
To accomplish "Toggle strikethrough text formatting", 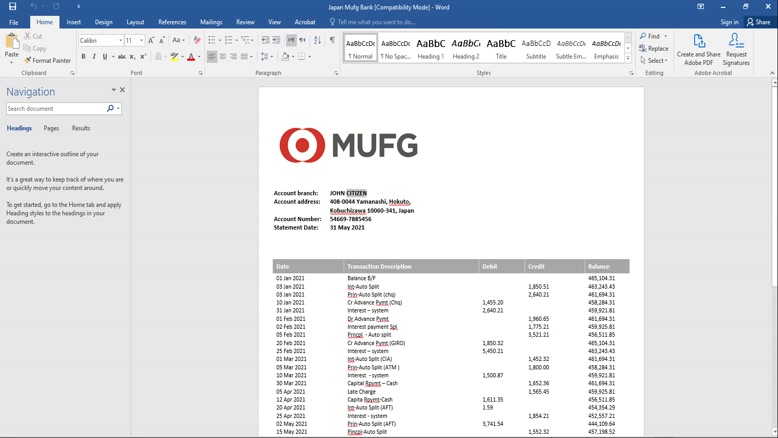I will (x=121, y=57).
